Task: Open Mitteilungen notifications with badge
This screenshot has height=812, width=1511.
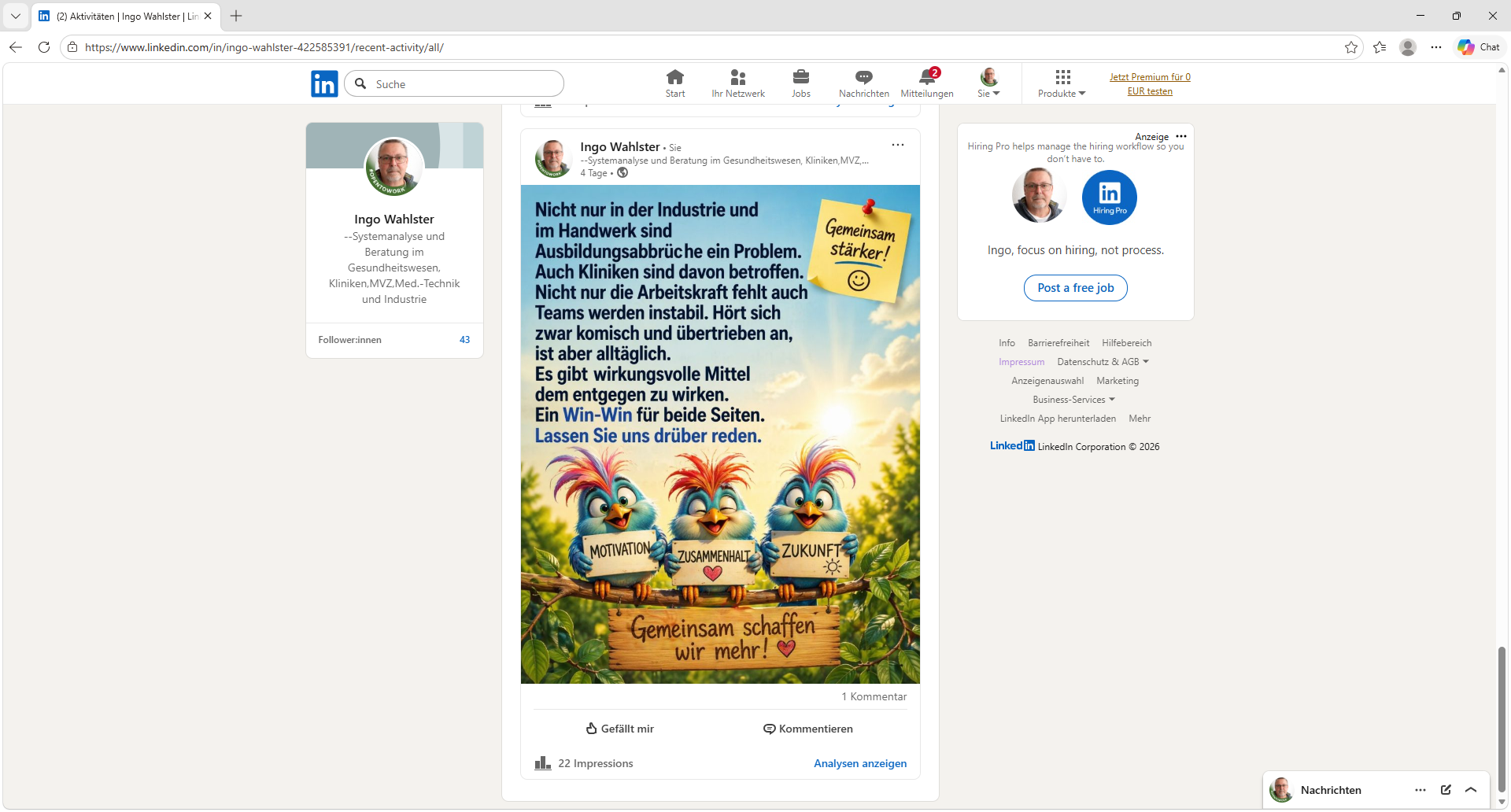Action: coord(927,83)
